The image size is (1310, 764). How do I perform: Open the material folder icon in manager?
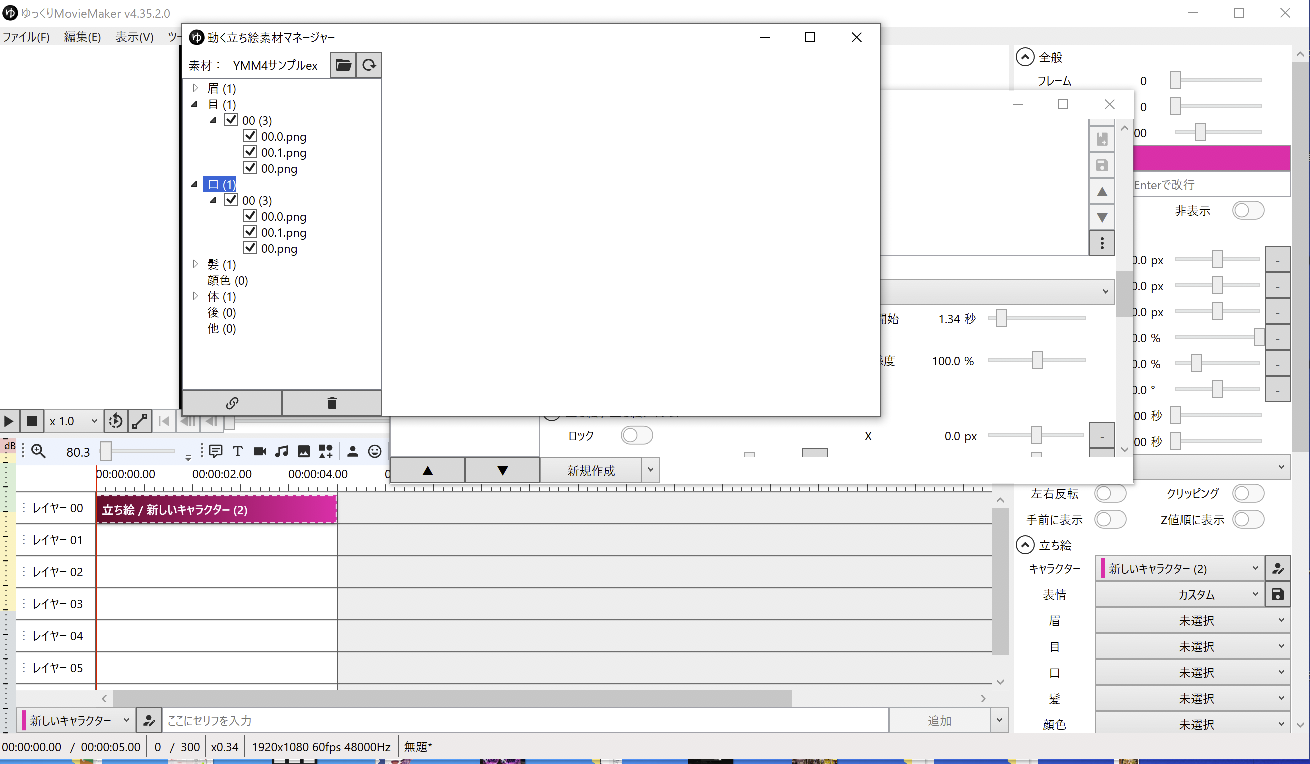tap(343, 65)
